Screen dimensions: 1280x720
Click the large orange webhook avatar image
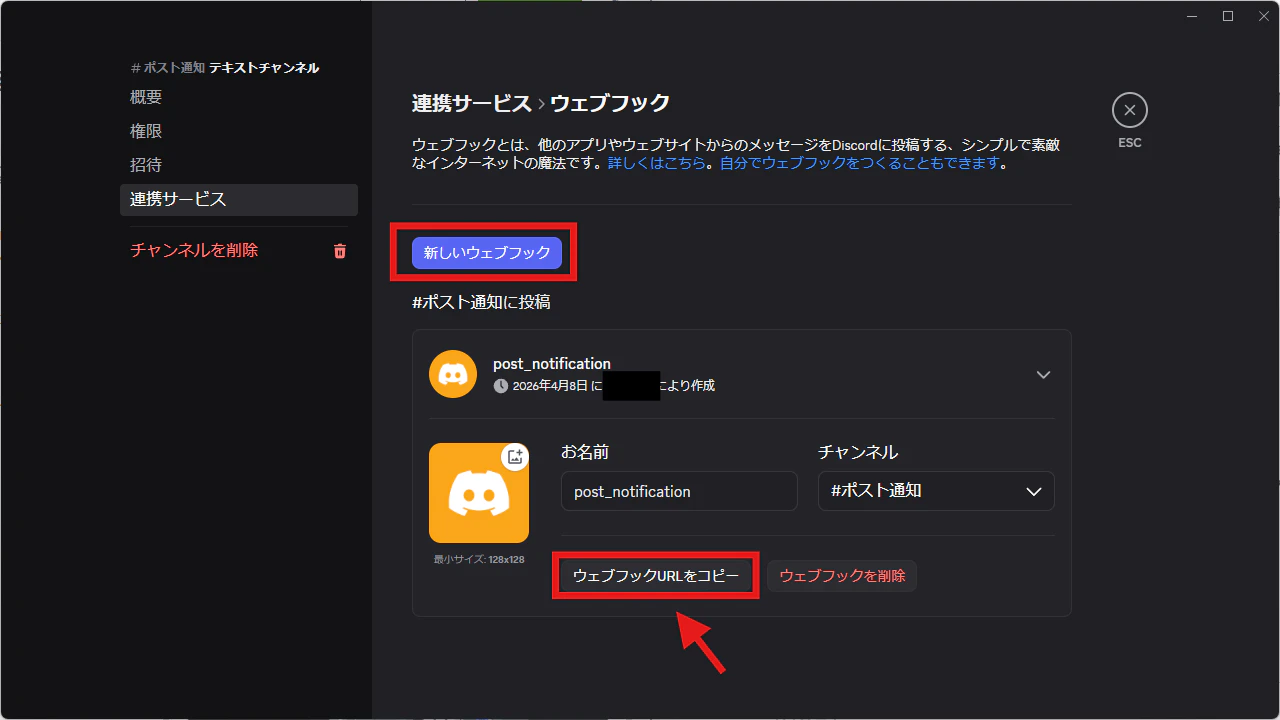click(479, 493)
